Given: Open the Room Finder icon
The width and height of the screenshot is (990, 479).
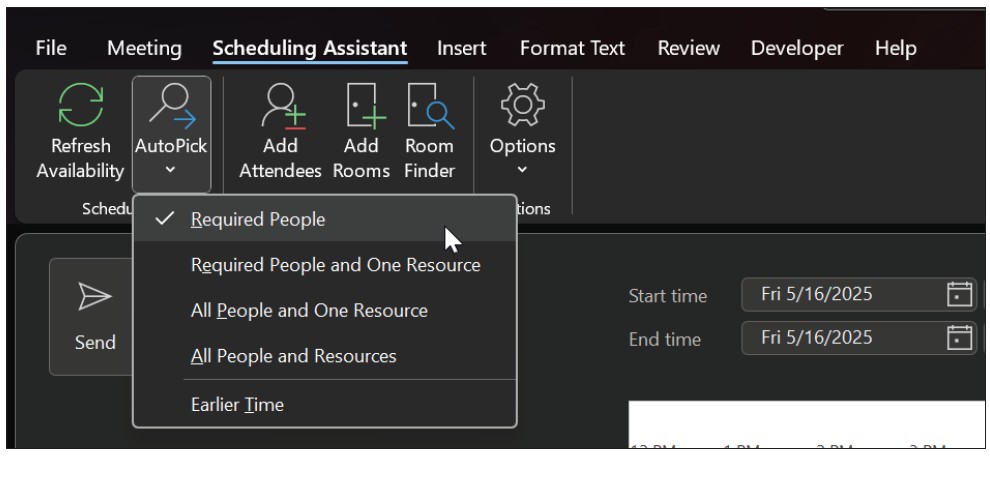Looking at the screenshot, I should click(429, 106).
